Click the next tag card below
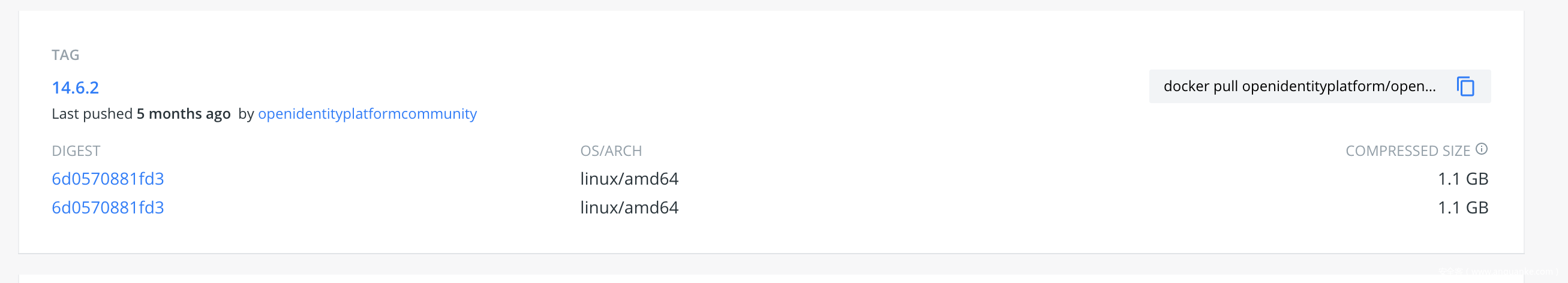This screenshot has height=283, width=1568. click(771, 279)
